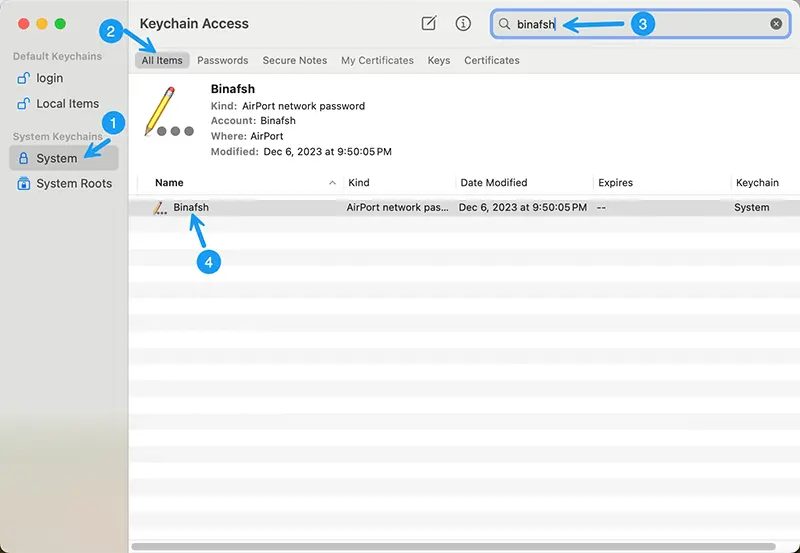
Task: Sort by the Kind column
Action: 359,183
